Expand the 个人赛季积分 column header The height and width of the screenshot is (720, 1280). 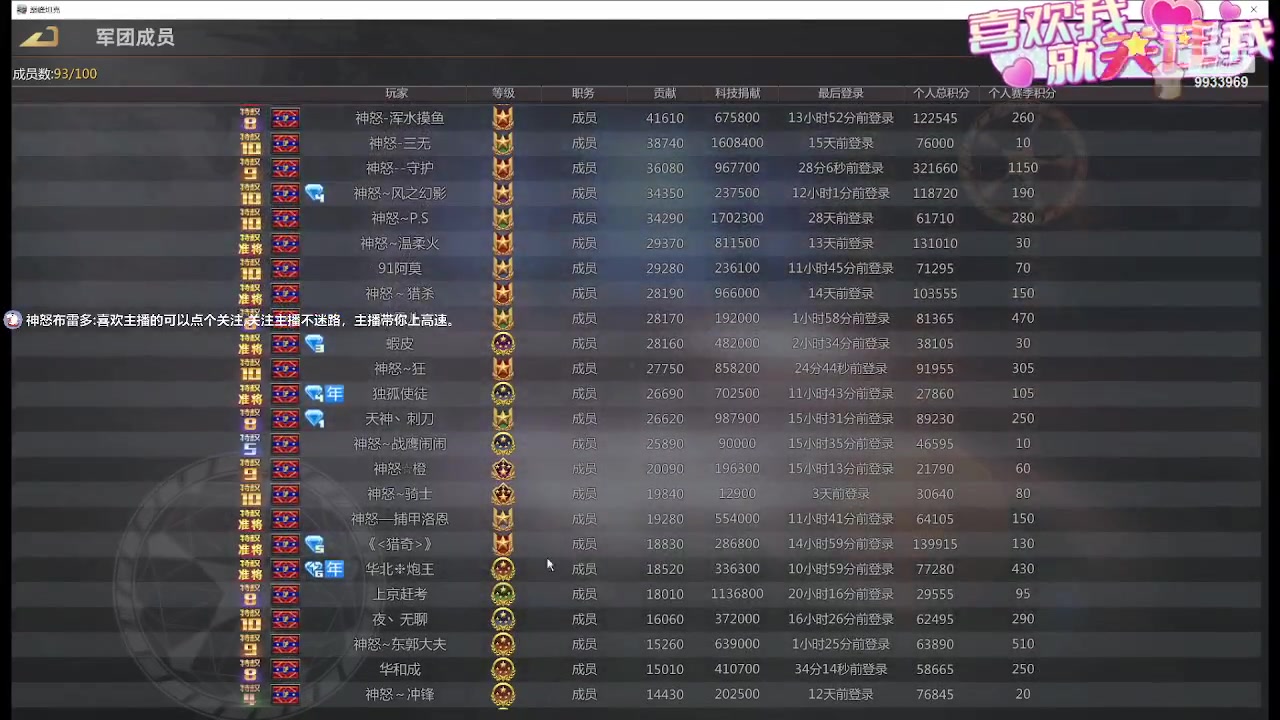[x=1022, y=93]
